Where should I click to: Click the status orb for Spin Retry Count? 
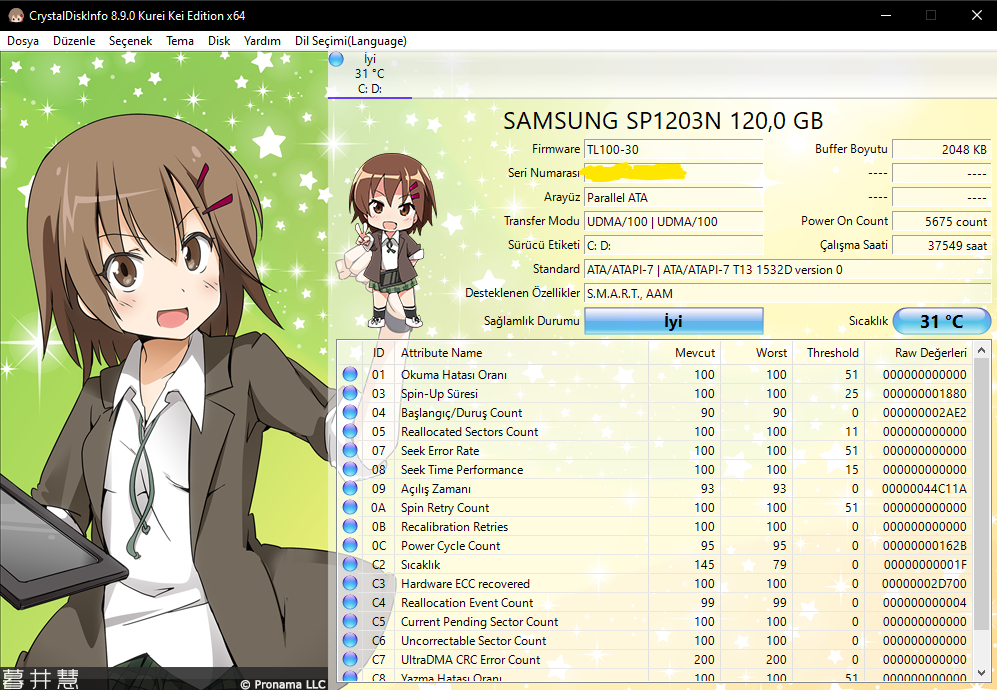350,508
